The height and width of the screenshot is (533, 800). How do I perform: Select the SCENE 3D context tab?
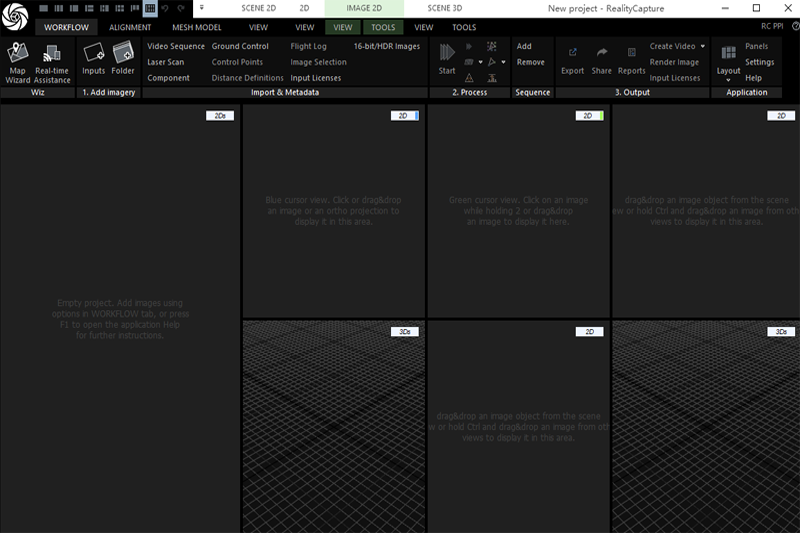445,8
